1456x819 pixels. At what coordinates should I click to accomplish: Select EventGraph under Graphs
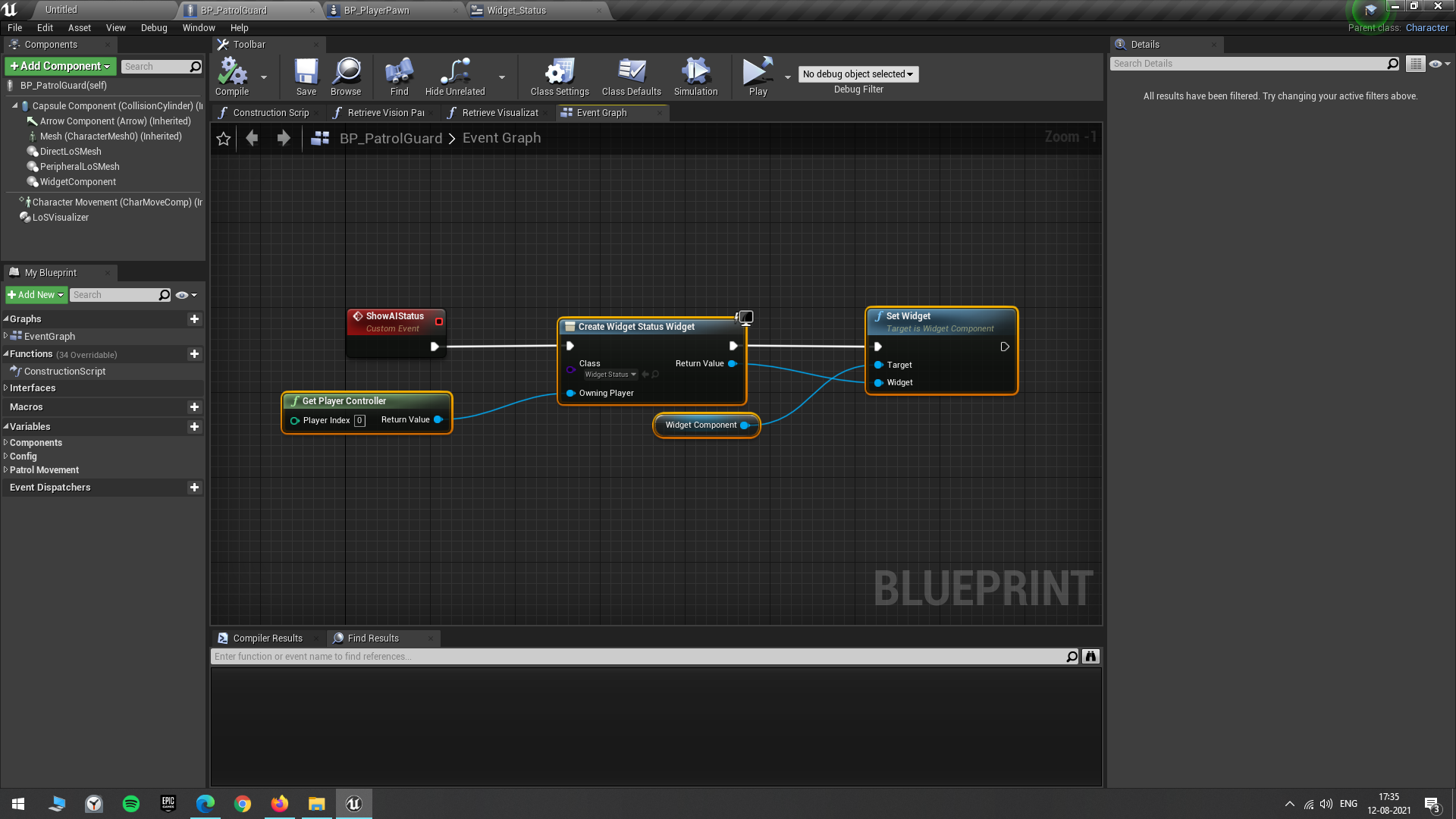[x=49, y=337]
